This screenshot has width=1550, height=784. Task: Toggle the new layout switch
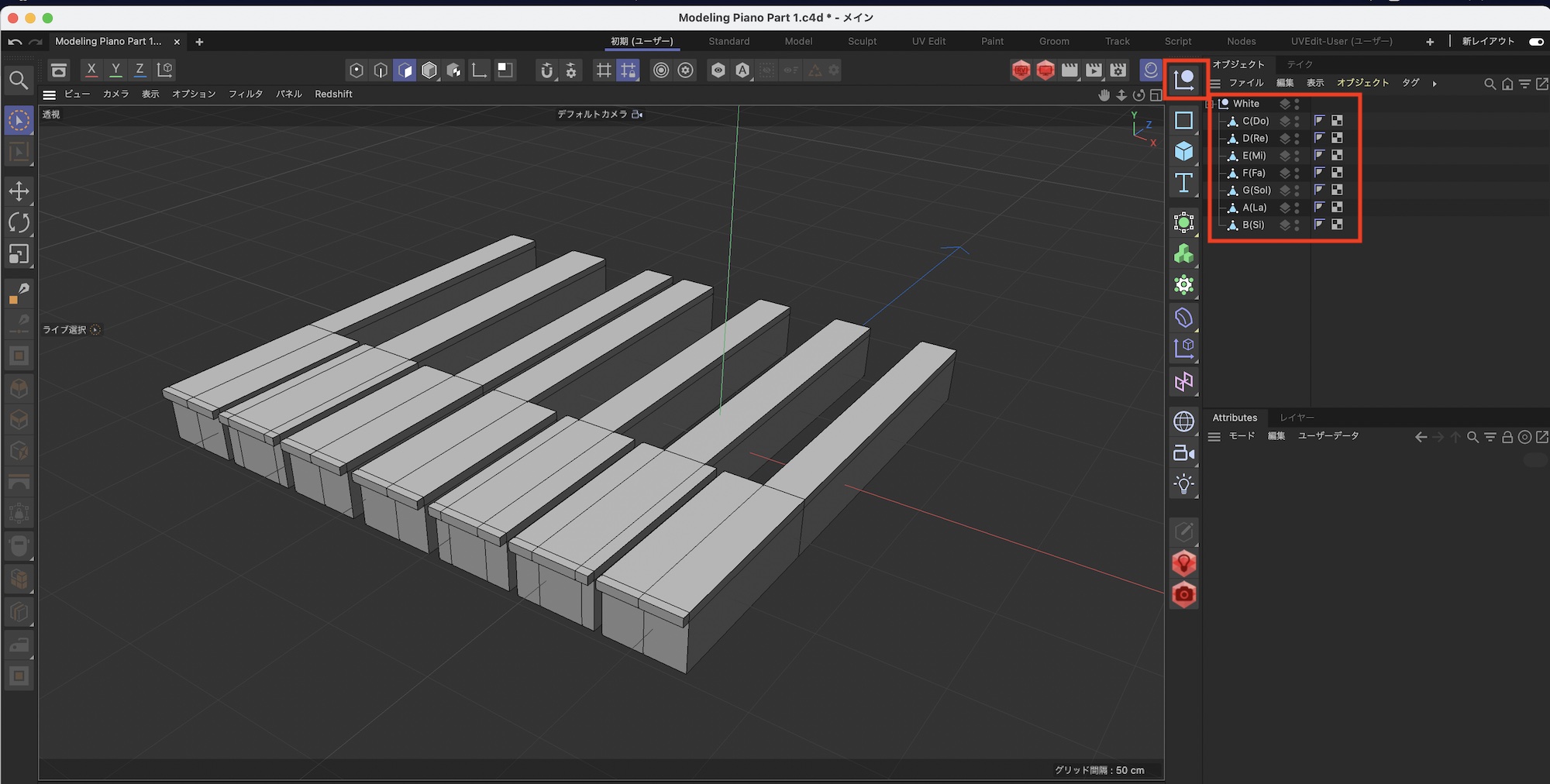point(1536,42)
